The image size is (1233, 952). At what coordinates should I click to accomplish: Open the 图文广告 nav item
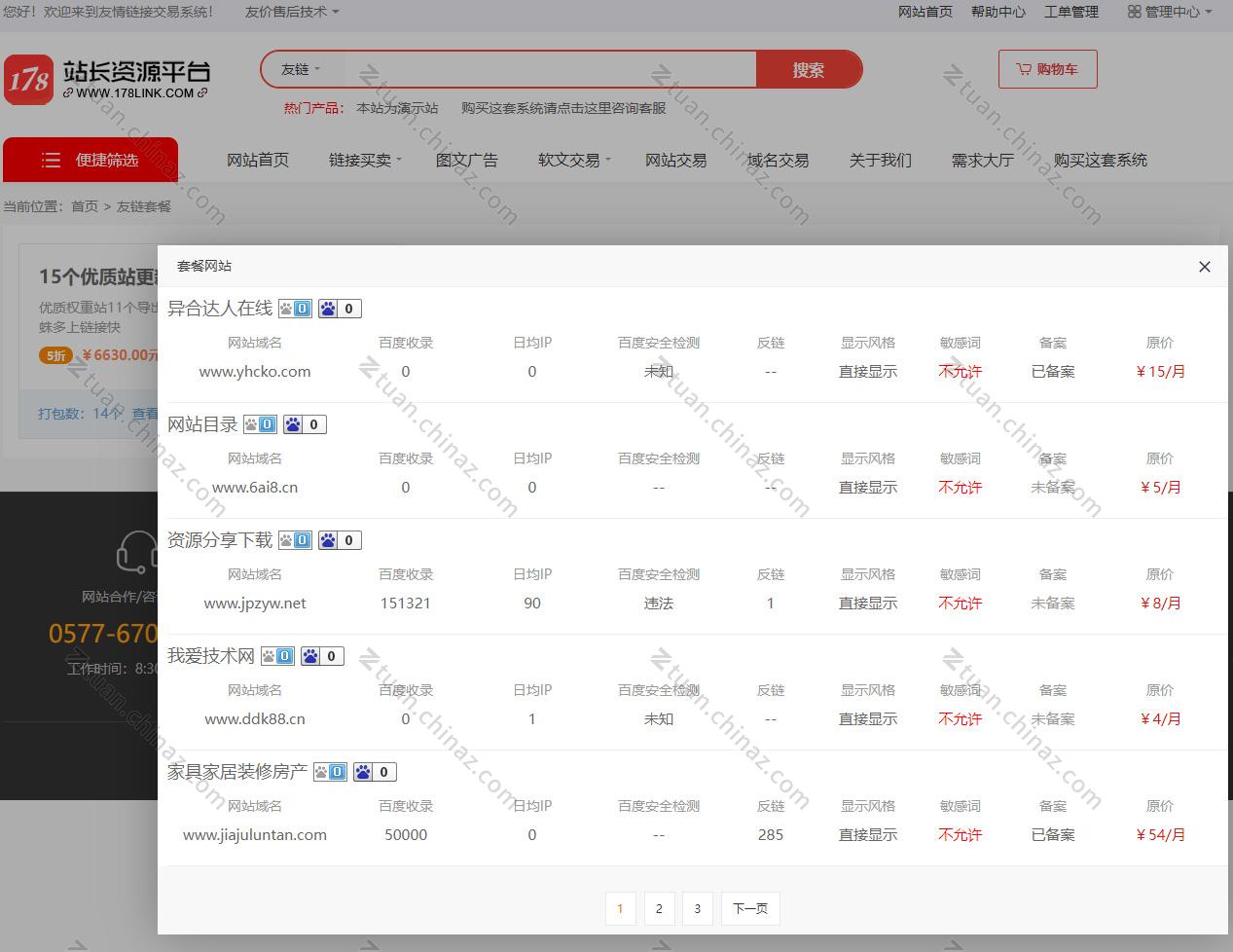tap(467, 161)
